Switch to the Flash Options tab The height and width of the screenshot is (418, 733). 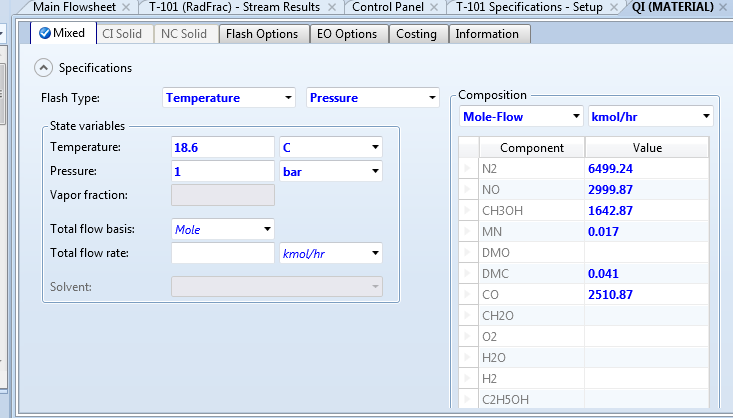coord(262,34)
